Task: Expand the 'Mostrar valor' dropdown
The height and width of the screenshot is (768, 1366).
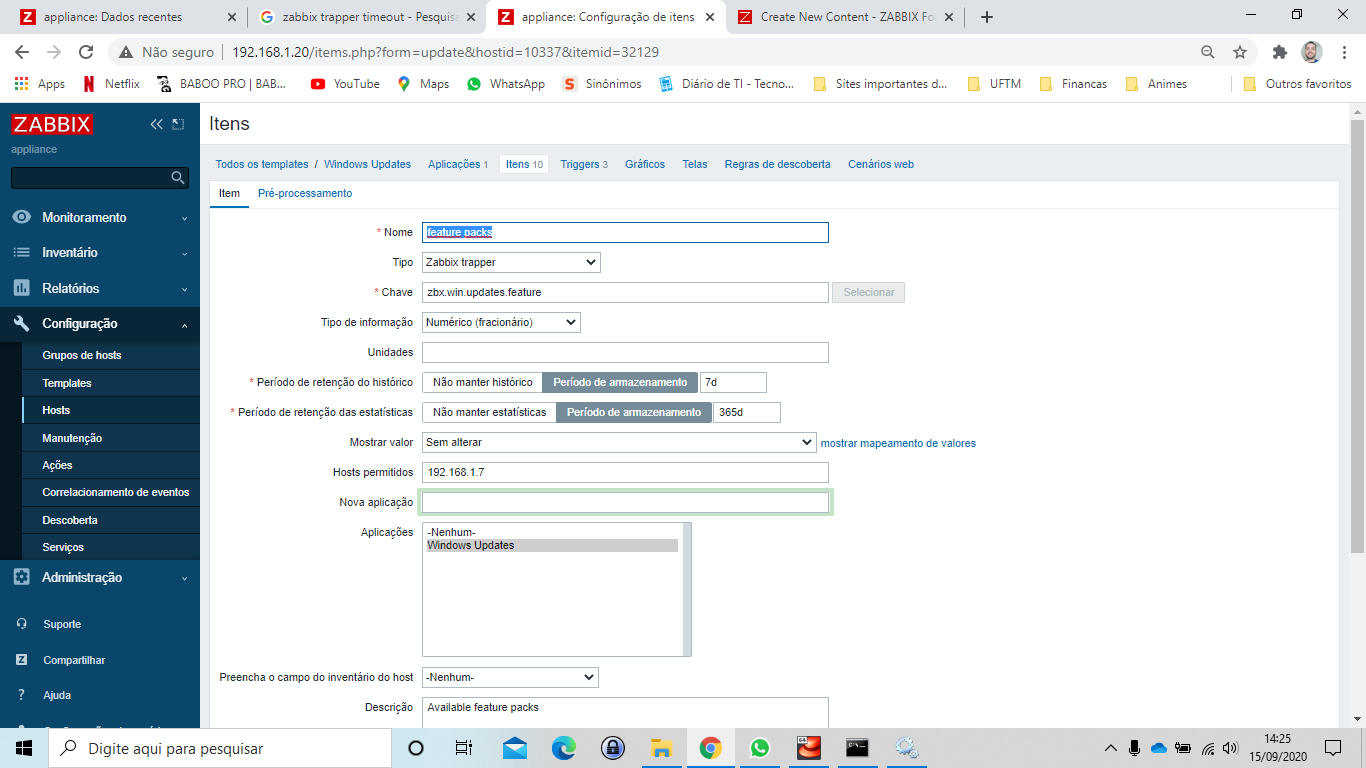Action: [x=619, y=442]
